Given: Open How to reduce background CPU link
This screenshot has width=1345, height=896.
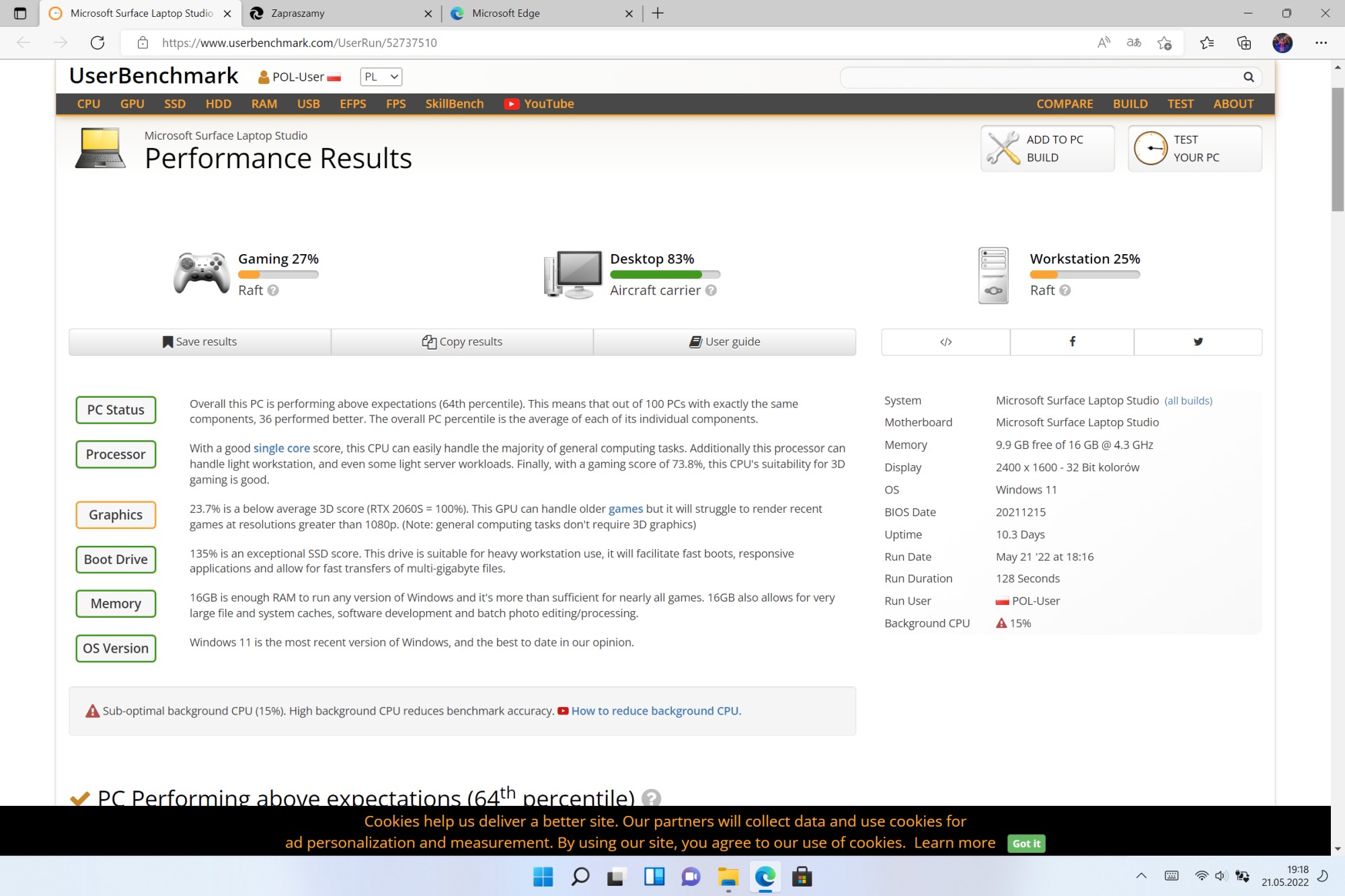Looking at the screenshot, I should [655, 710].
